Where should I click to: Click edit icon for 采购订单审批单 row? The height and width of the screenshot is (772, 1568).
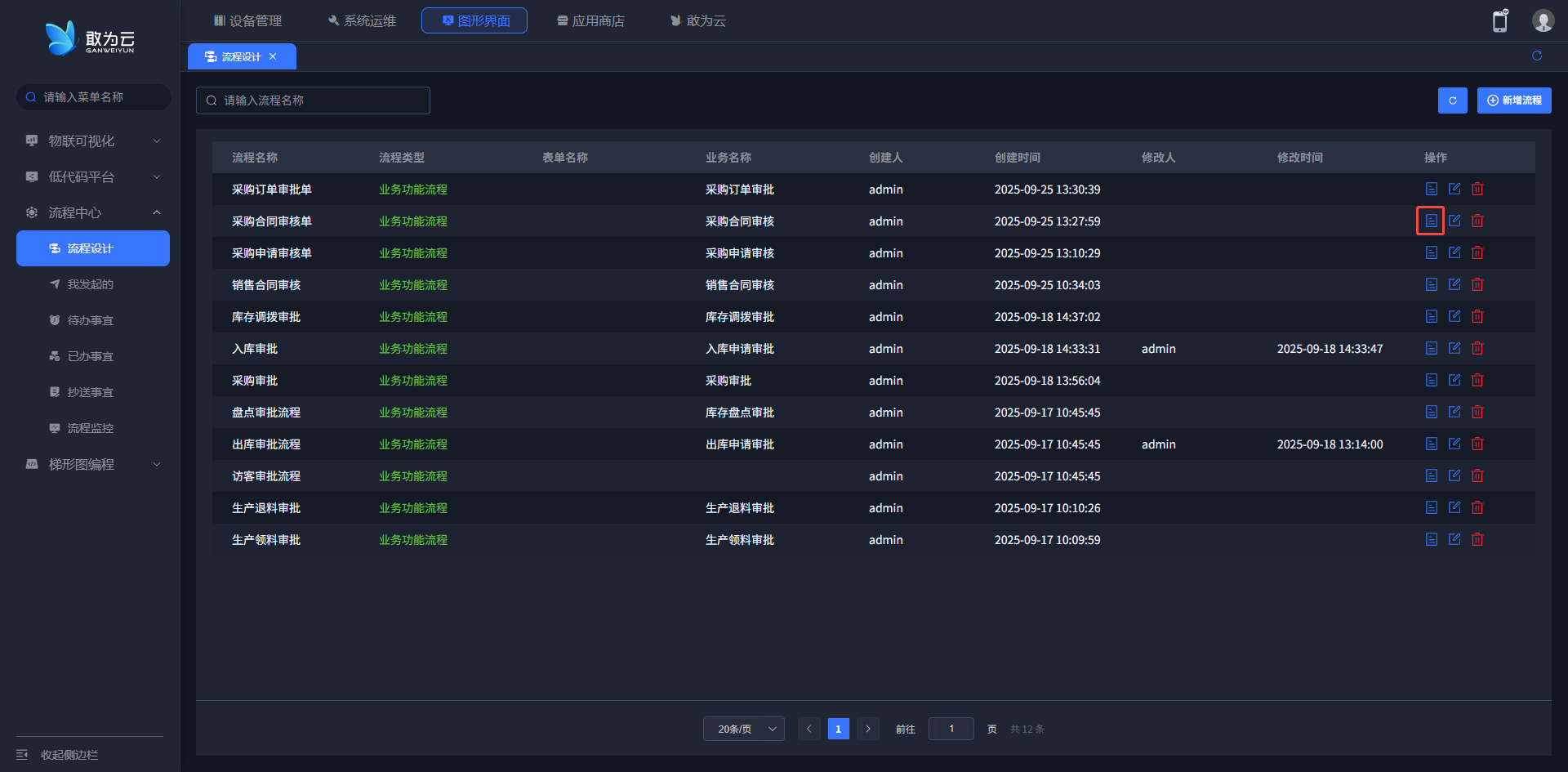[1454, 189]
